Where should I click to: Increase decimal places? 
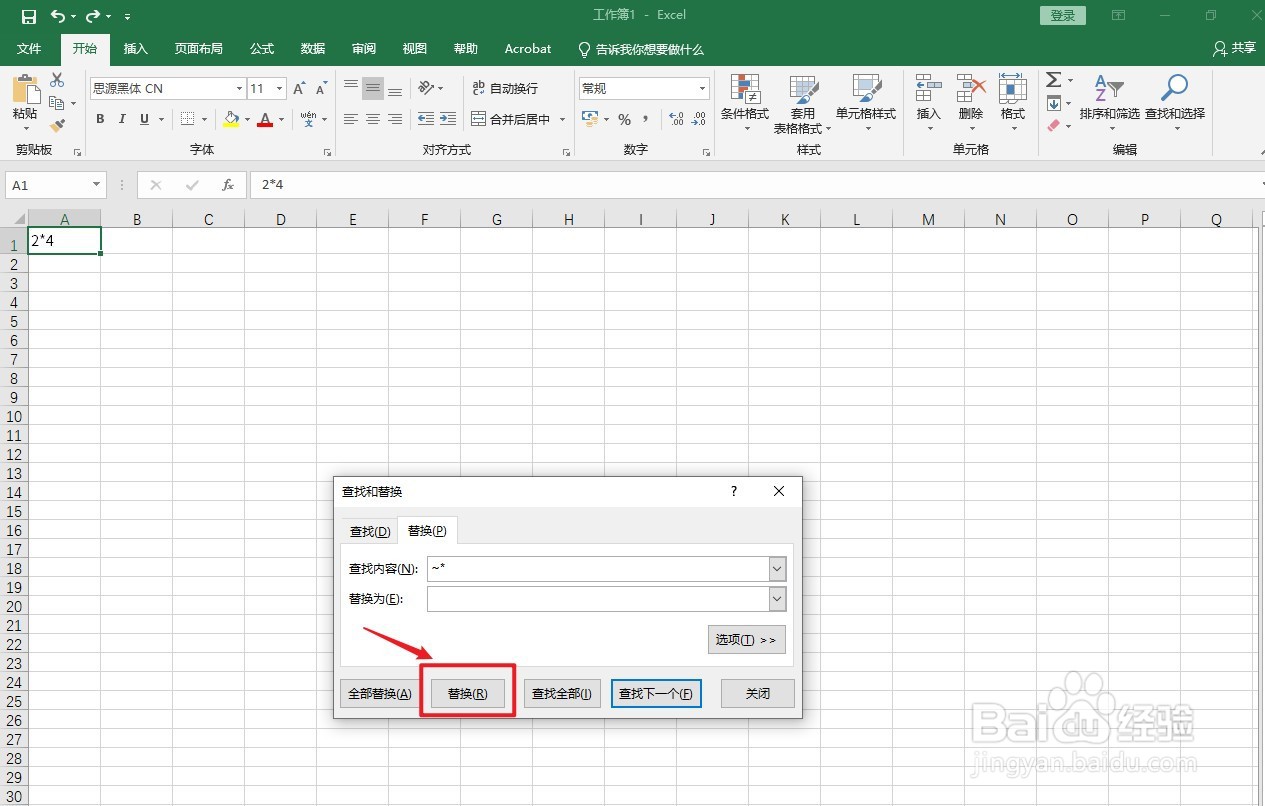point(676,119)
